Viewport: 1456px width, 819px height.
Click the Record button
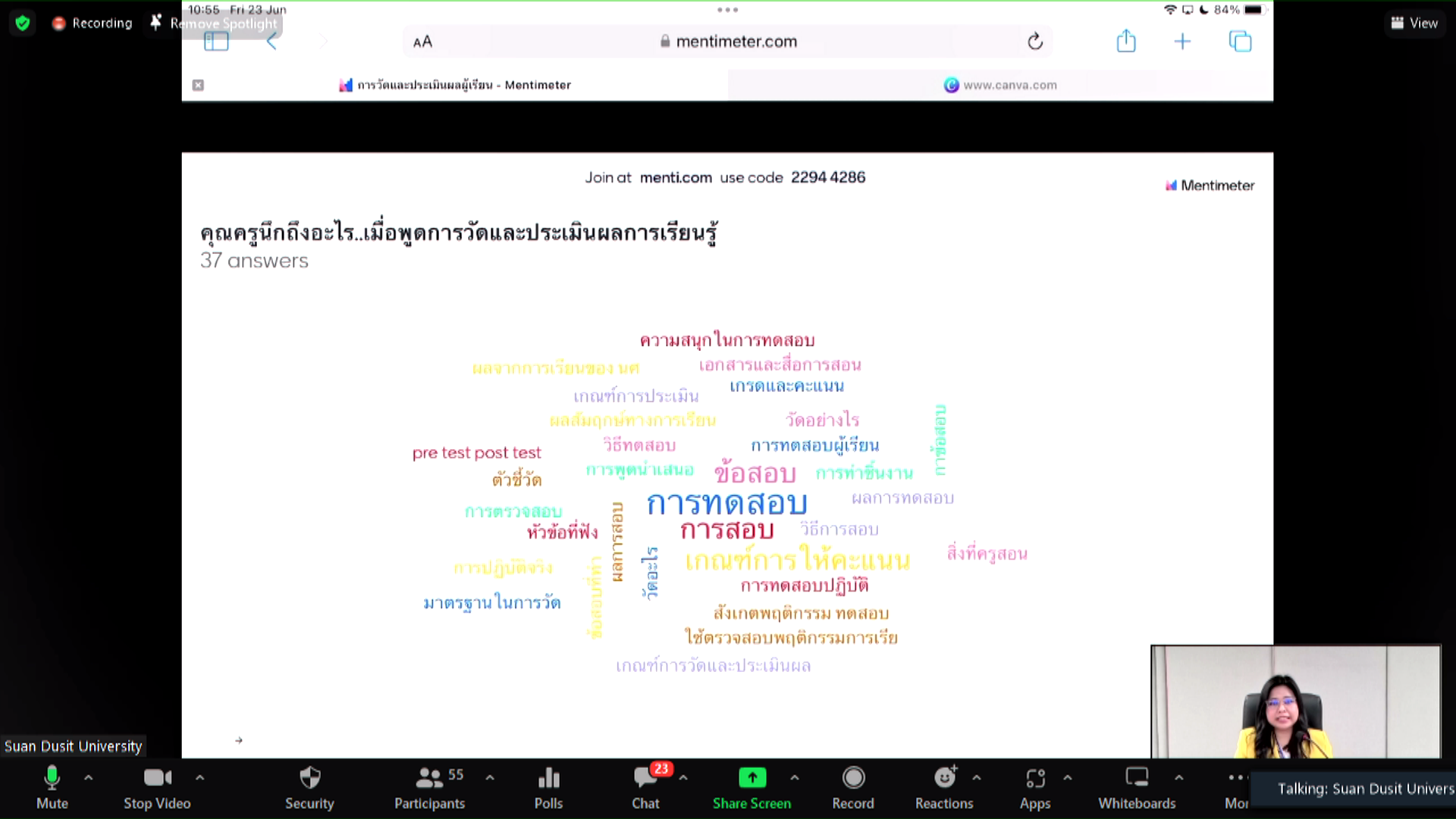tap(853, 787)
